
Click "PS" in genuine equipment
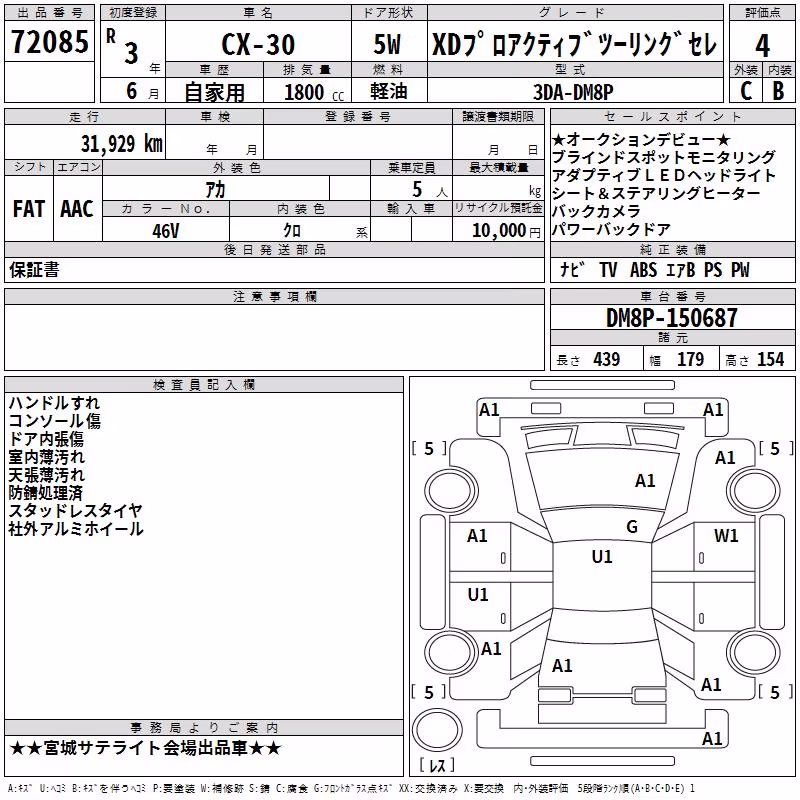[x=713, y=270]
